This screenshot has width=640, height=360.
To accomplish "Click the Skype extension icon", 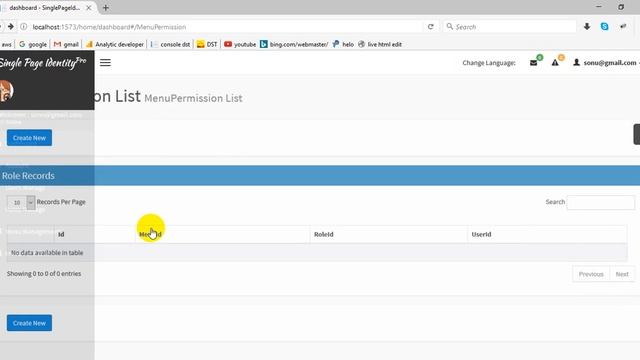I will click(604, 27).
